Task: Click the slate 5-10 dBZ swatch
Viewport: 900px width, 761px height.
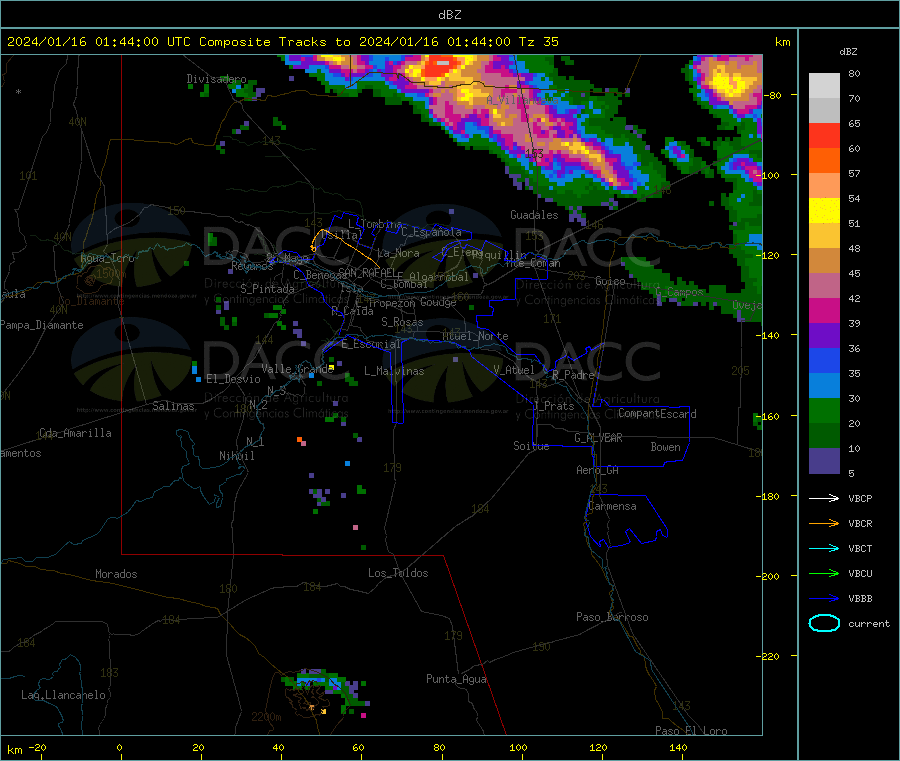Action: pyautogui.click(x=824, y=461)
